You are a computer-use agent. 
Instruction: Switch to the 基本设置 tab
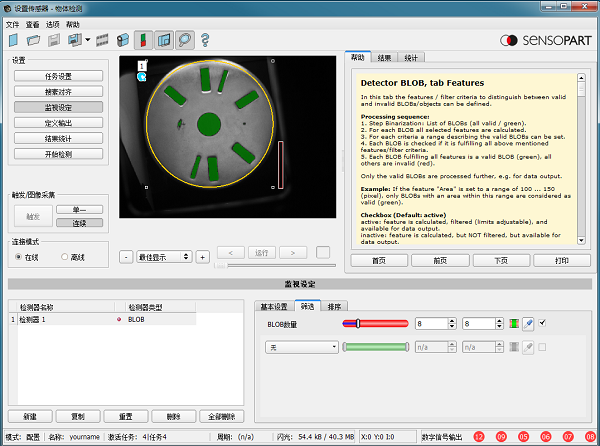click(x=274, y=306)
